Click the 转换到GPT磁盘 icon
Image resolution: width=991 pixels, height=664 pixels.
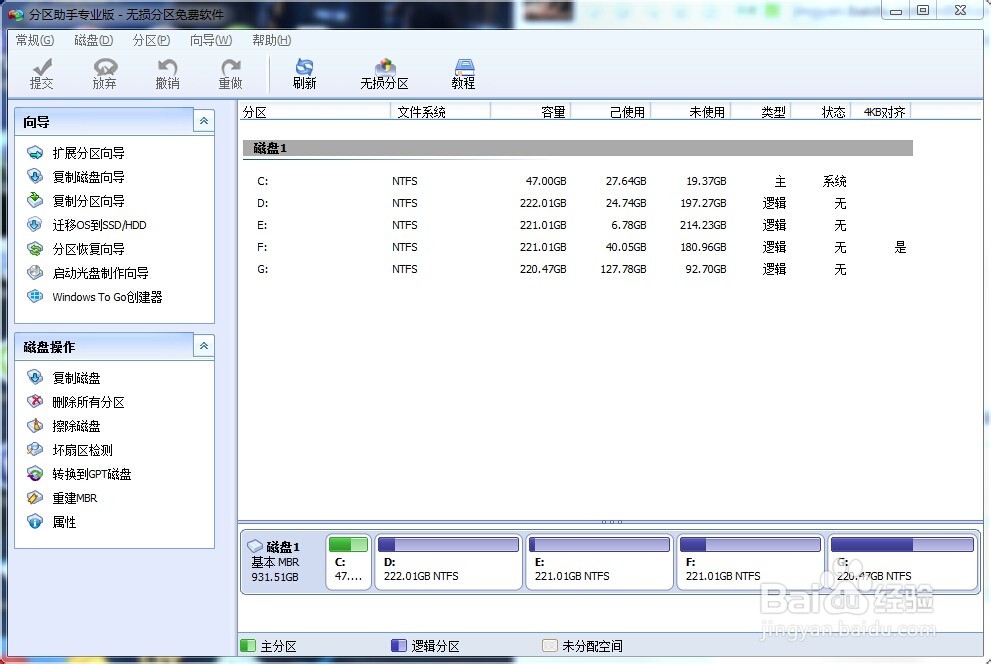point(35,474)
